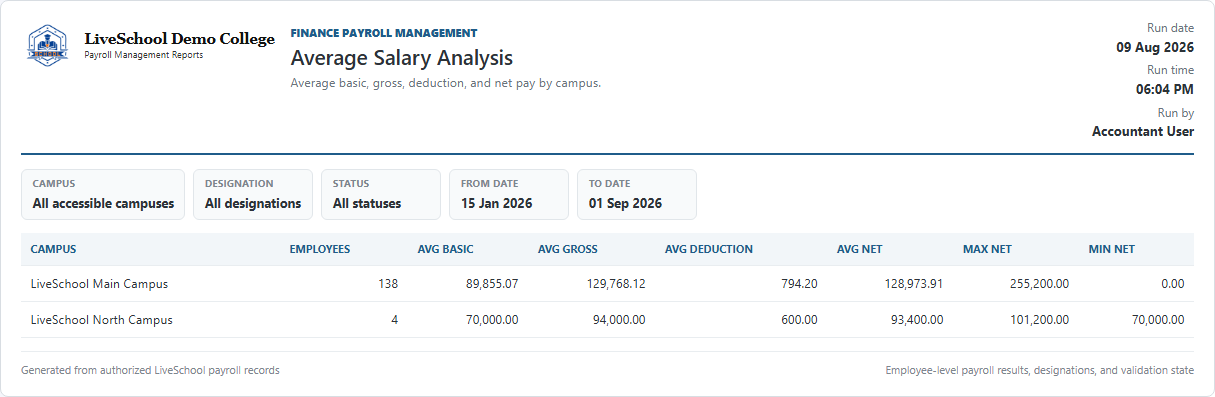The image size is (1215, 397).
Task: Click the AVG NET column header
Action: pos(860,249)
